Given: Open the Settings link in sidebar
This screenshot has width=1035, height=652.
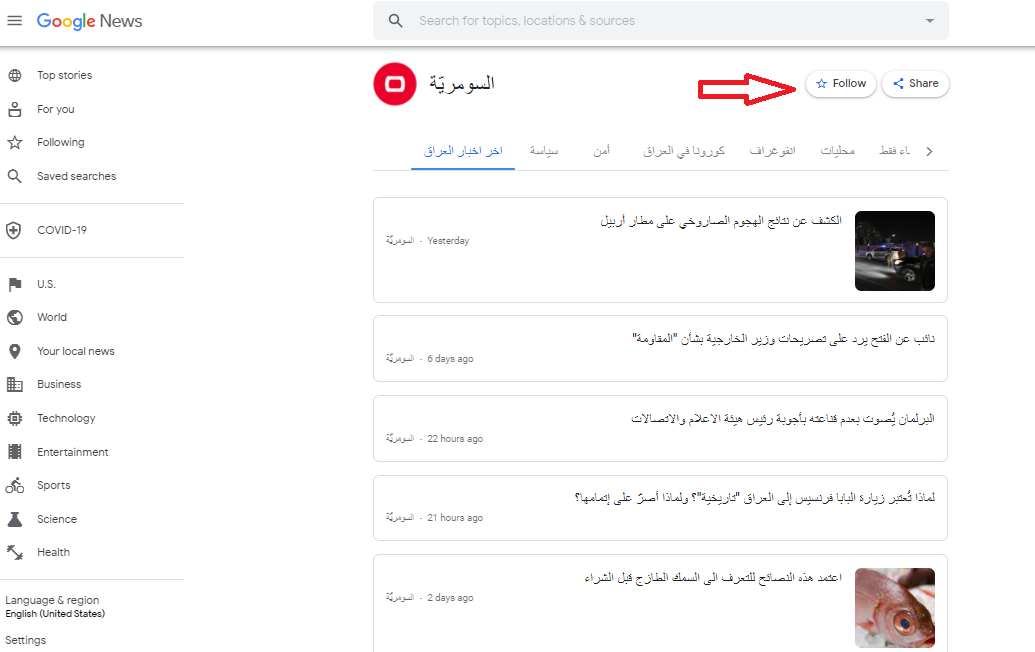Looking at the screenshot, I should point(26,640).
